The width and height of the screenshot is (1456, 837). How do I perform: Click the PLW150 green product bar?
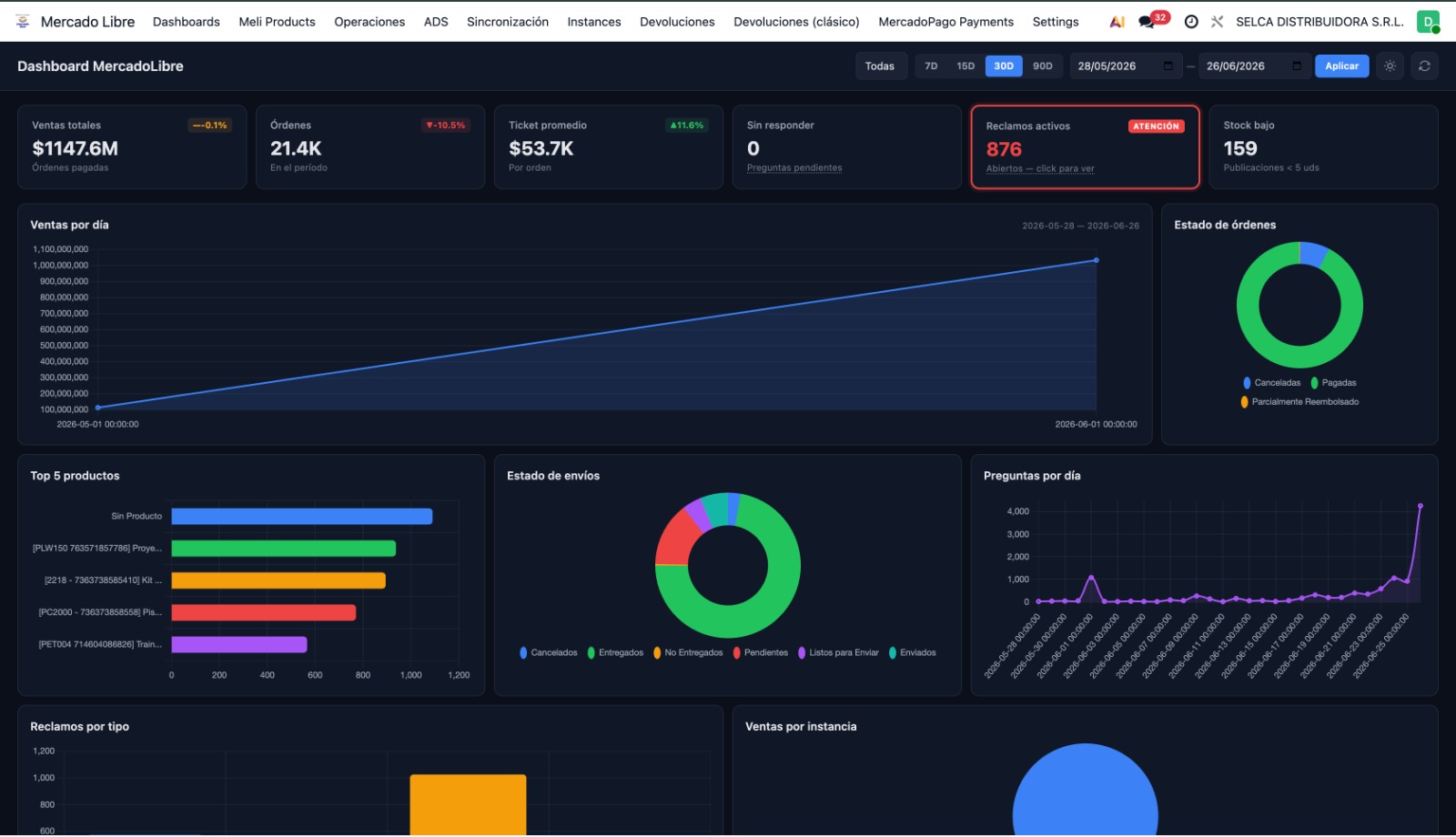click(x=284, y=549)
